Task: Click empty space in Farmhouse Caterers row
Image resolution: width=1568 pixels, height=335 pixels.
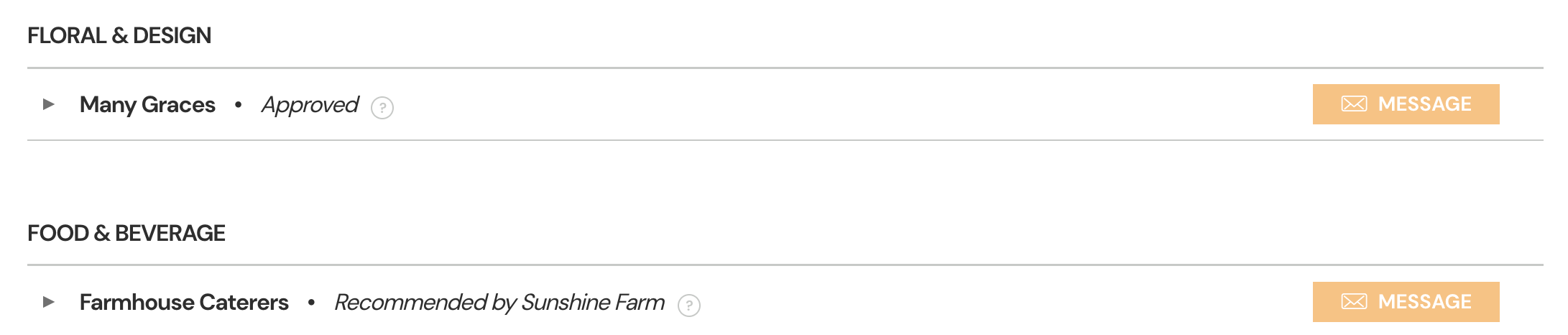Action: (1006, 302)
